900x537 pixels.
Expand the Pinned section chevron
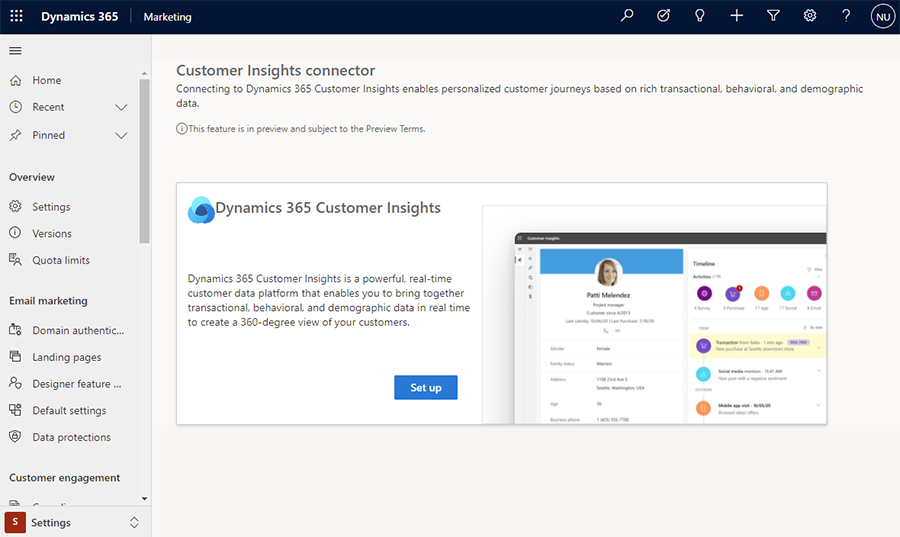point(121,135)
